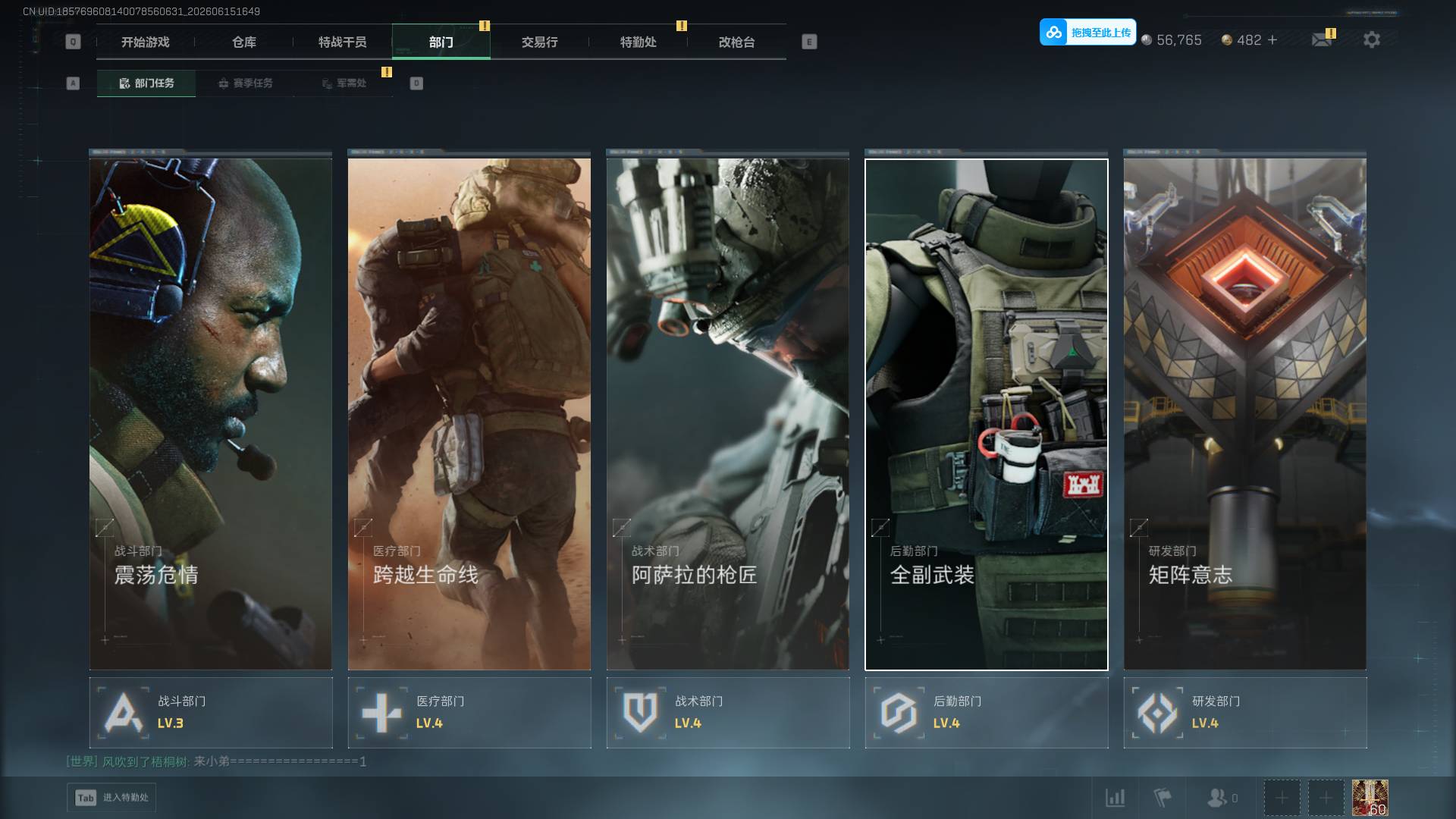
Task: Click the tactical department shield icon
Action: click(640, 713)
